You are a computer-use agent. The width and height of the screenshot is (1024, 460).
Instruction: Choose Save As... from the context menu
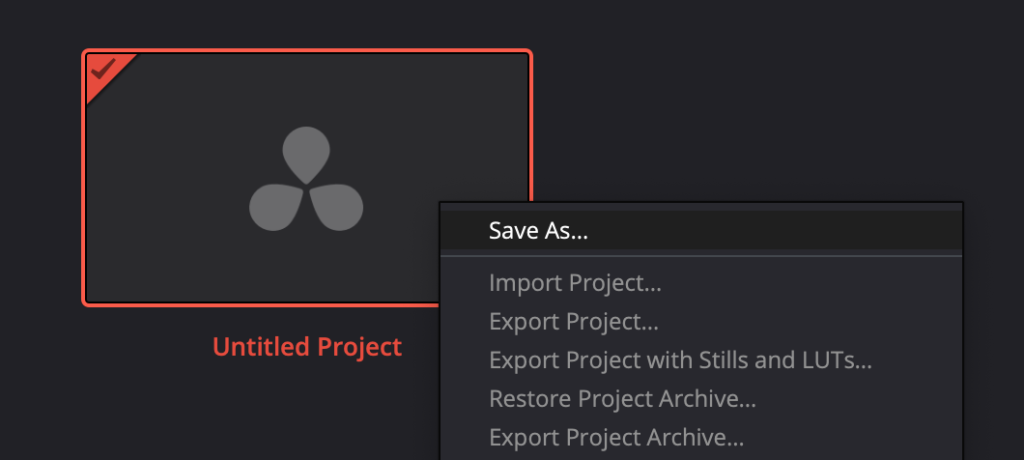pyautogui.click(x=538, y=231)
